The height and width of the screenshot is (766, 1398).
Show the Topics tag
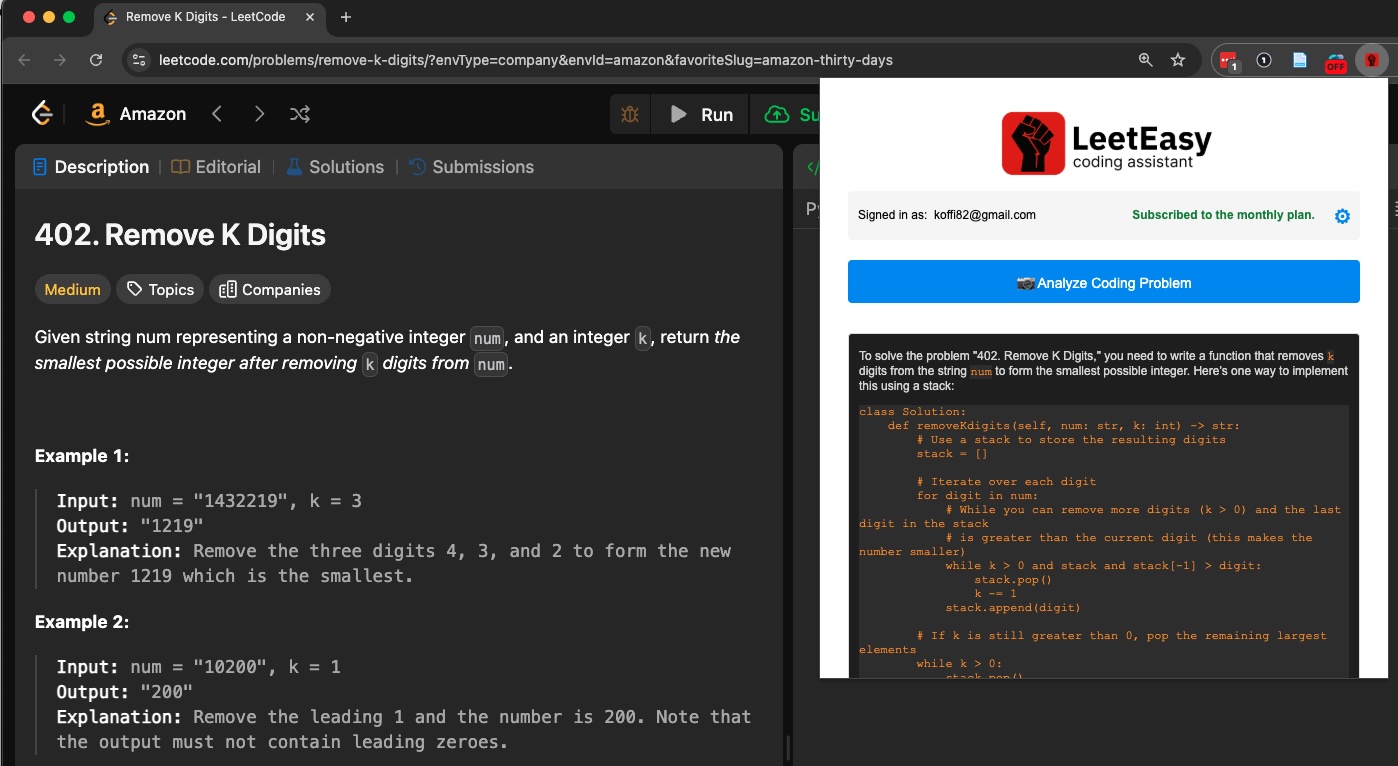[x=160, y=290]
